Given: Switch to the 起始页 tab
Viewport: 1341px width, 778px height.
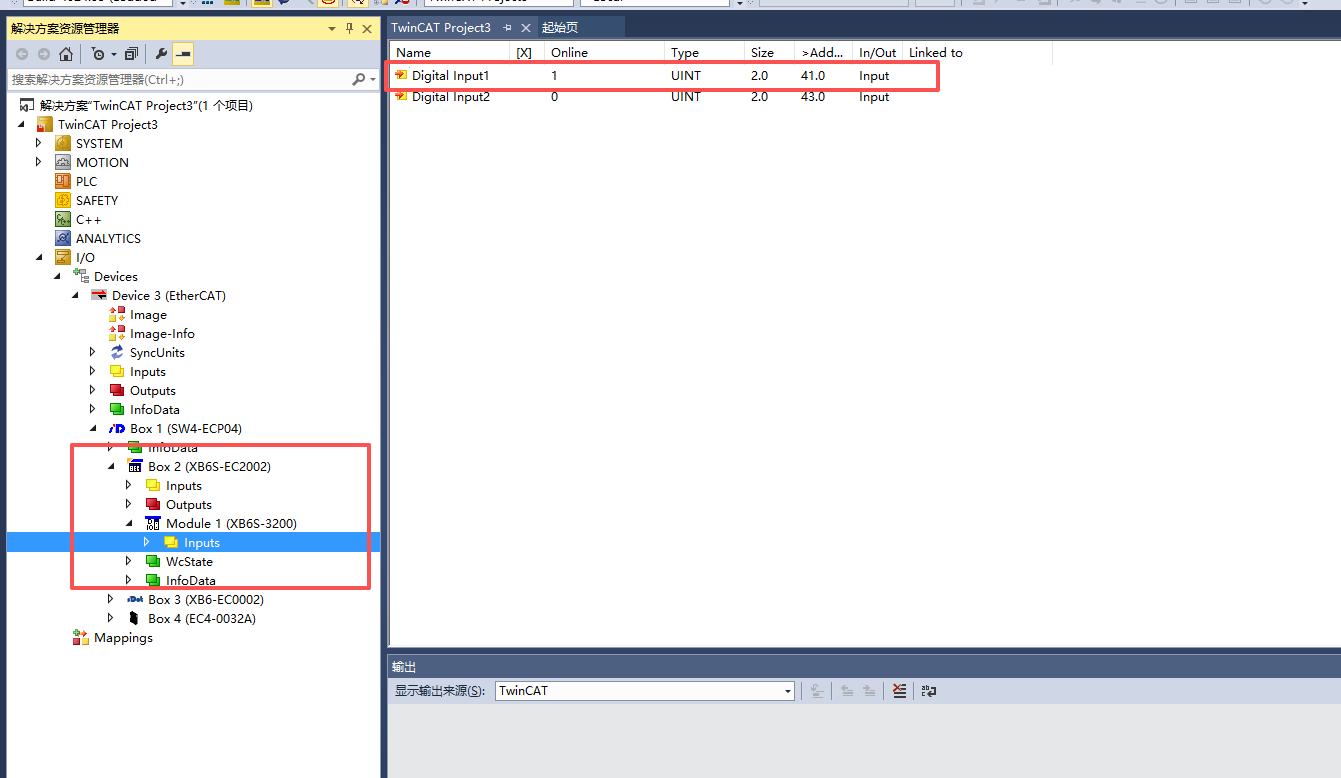Looking at the screenshot, I should [560, 28].
